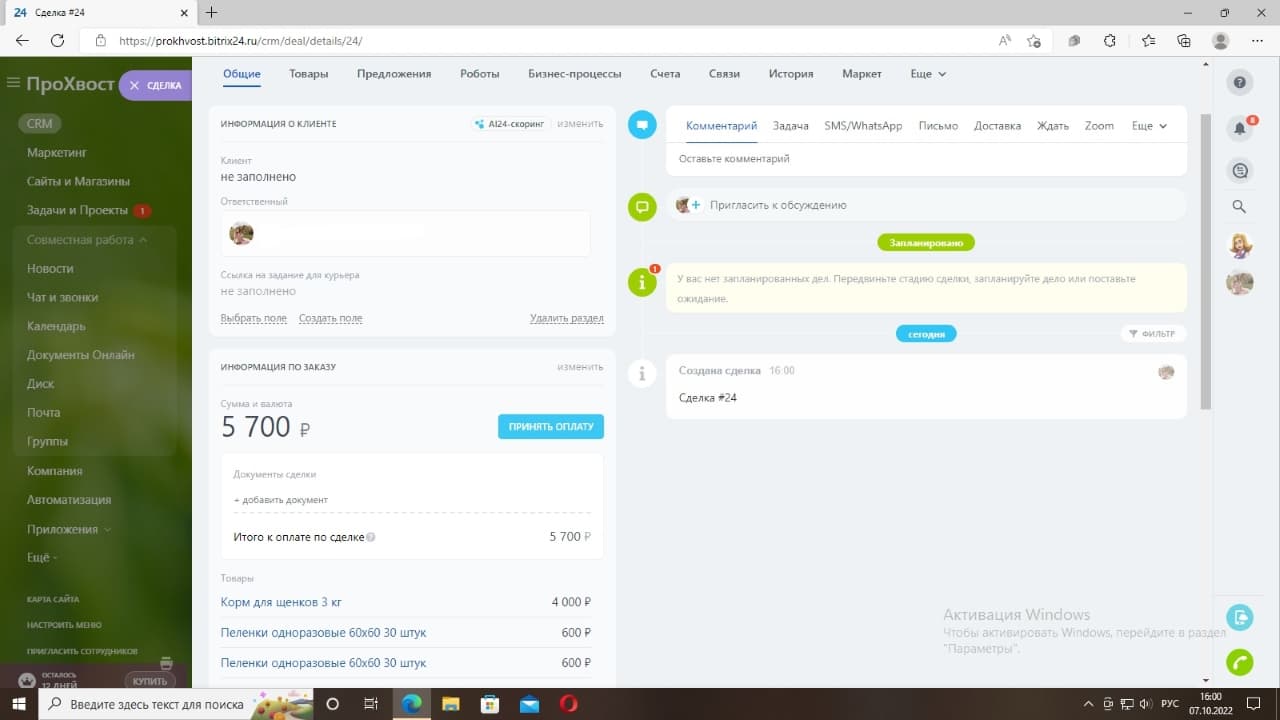The height and width of the screenshot is (720, 1280).
Task: Open the hamburger menu beside ПроХвост
Action: click(13, 83)
